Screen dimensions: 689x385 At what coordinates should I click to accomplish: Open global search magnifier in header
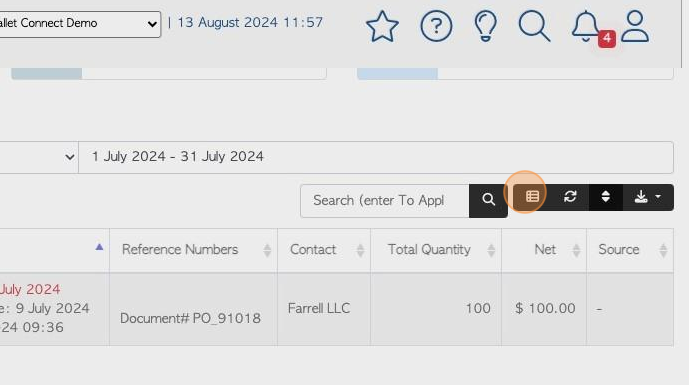pos(534,26)
